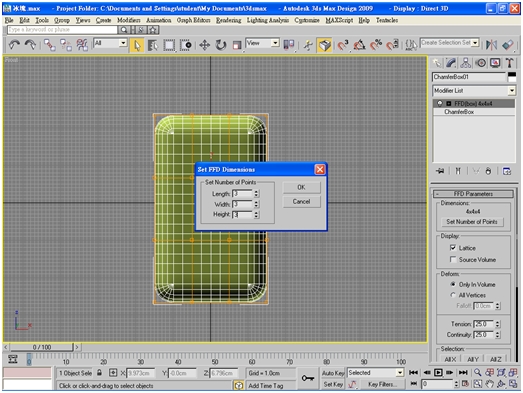This screenshot has height=393, width=523.
Task: Pick the Rectangular Selection Region tool
Action: click(169, 45)
